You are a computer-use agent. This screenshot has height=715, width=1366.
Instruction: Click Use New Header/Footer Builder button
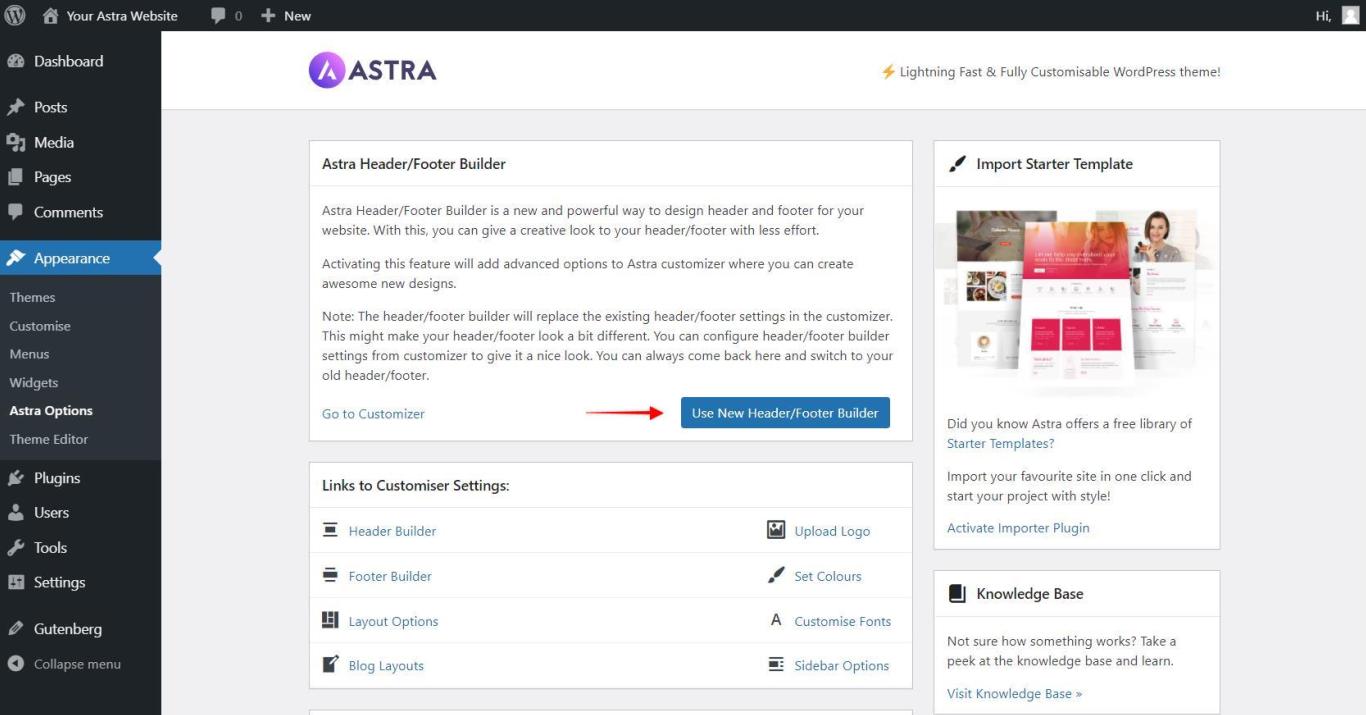(x=785, y=413)
